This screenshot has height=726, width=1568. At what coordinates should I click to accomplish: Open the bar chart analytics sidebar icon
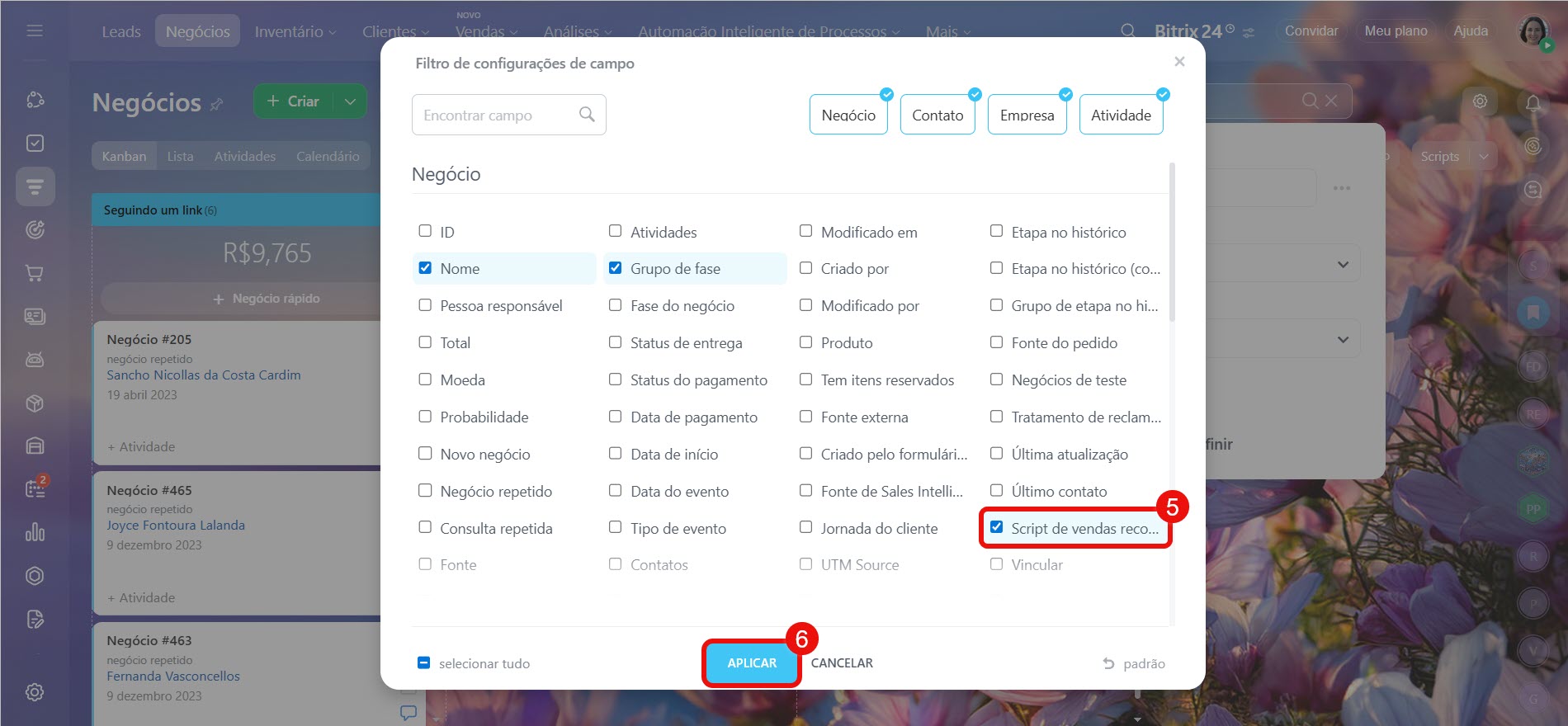click(35, 532)
